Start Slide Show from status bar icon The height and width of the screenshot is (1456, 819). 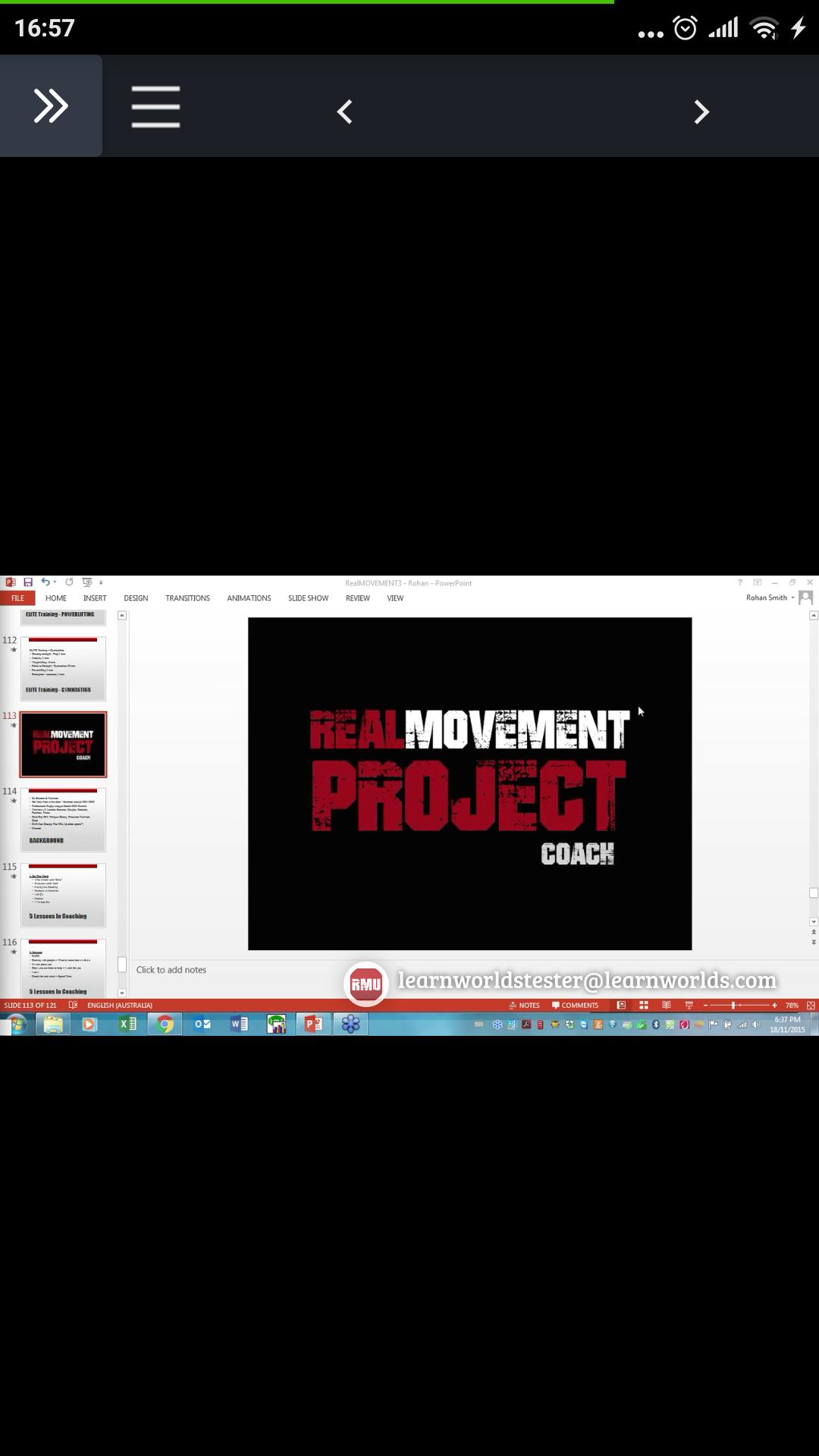tap(689, 1006)
